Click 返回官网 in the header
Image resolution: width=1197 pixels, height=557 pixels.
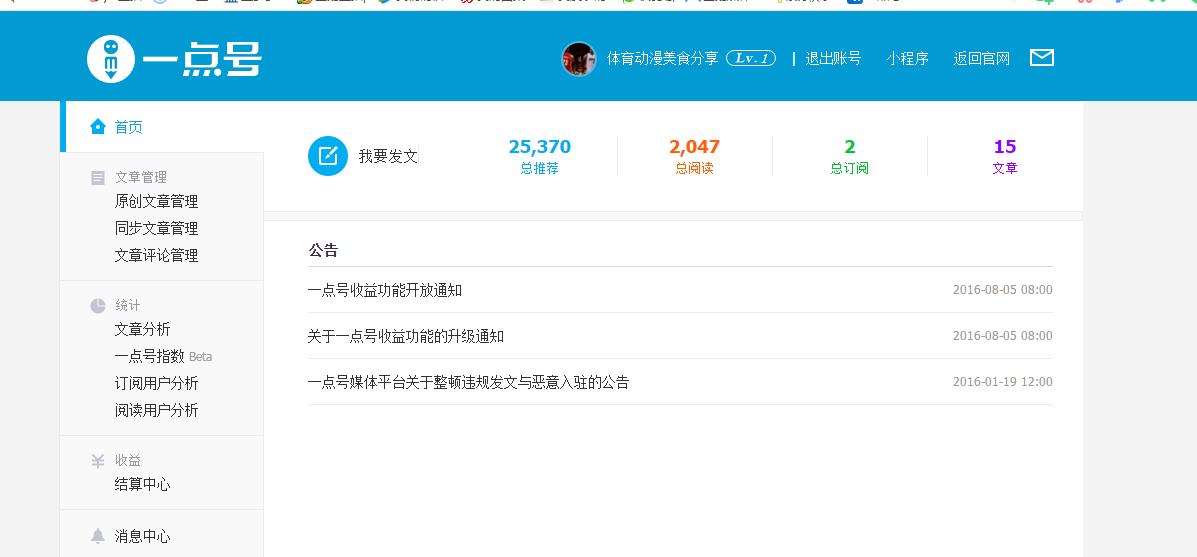(982, 59)
